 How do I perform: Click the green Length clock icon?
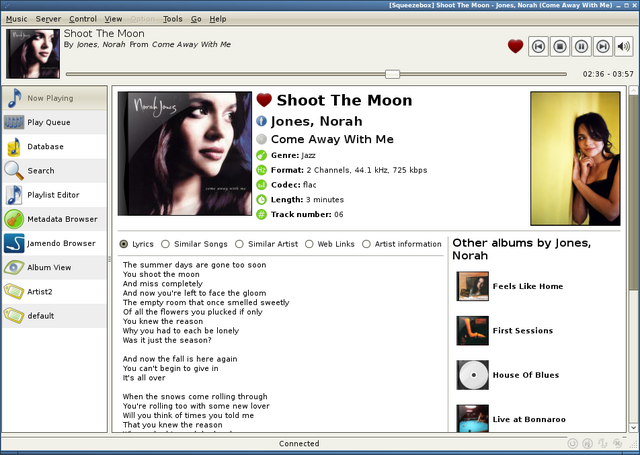[261, 200]
